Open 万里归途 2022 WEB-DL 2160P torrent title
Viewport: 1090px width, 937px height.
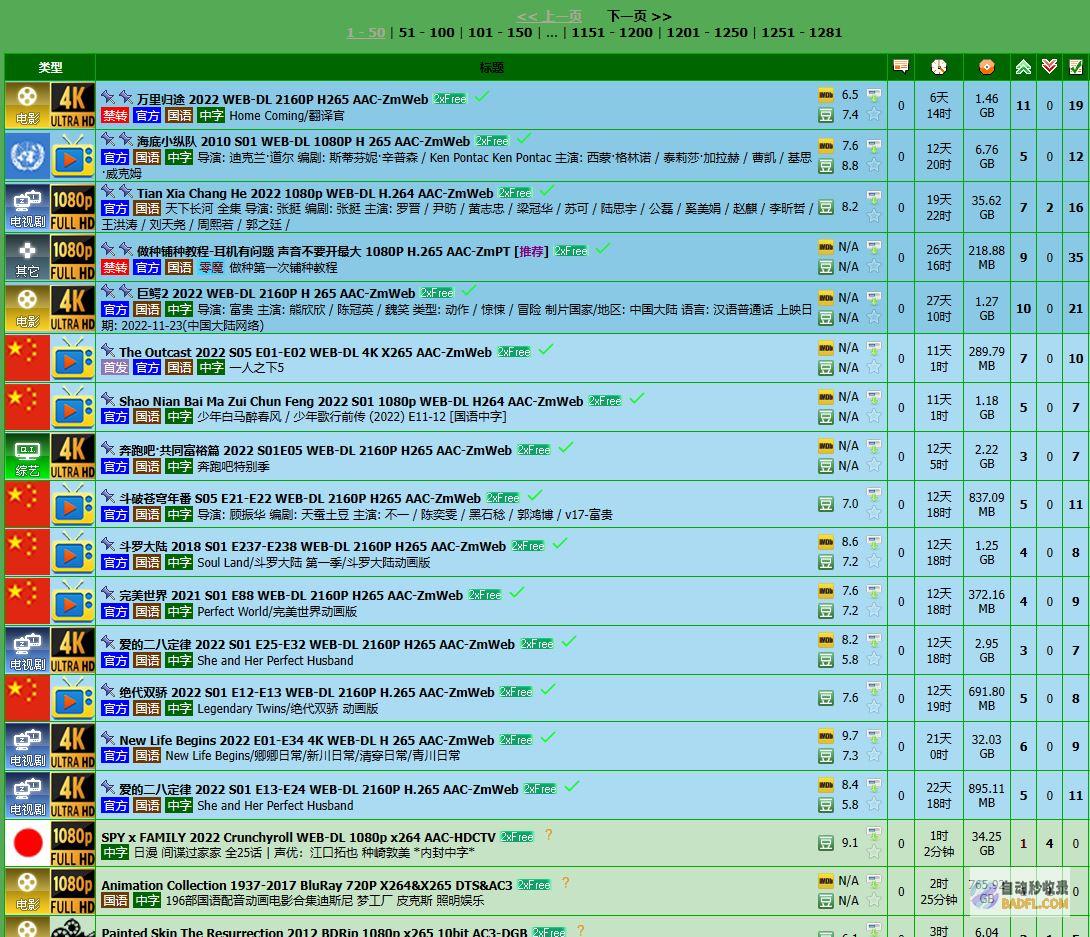(x=282, y=99)
